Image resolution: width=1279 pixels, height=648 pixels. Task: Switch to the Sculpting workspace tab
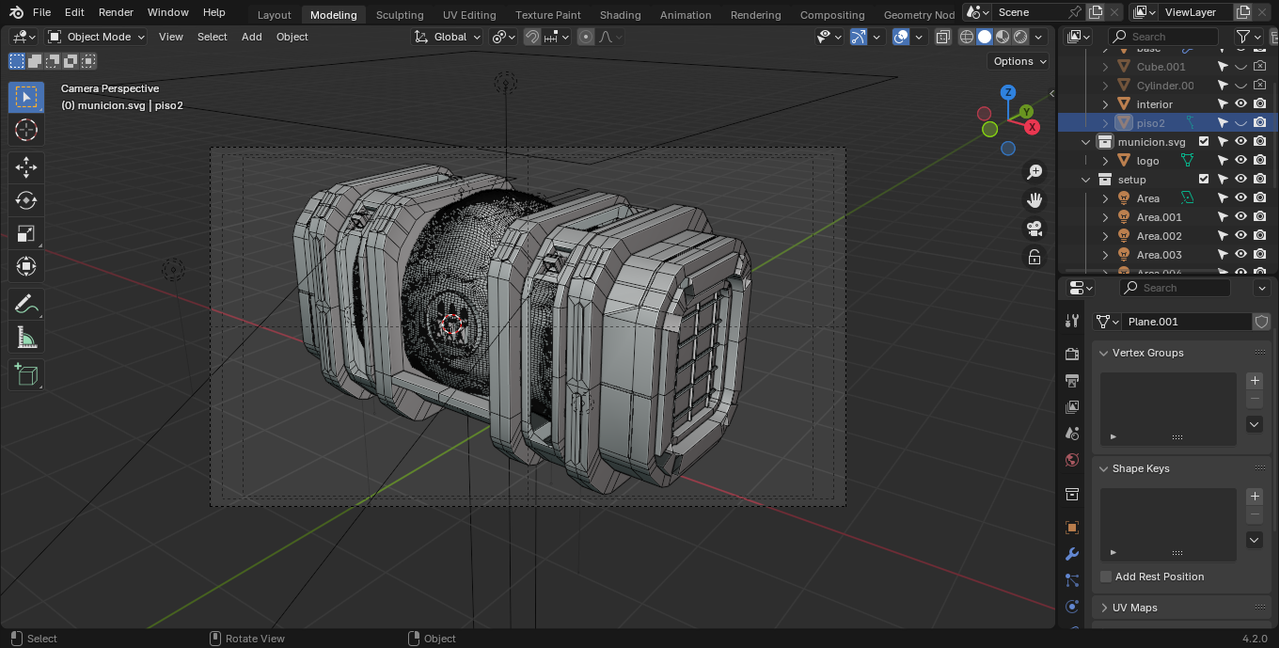point(399,15)
